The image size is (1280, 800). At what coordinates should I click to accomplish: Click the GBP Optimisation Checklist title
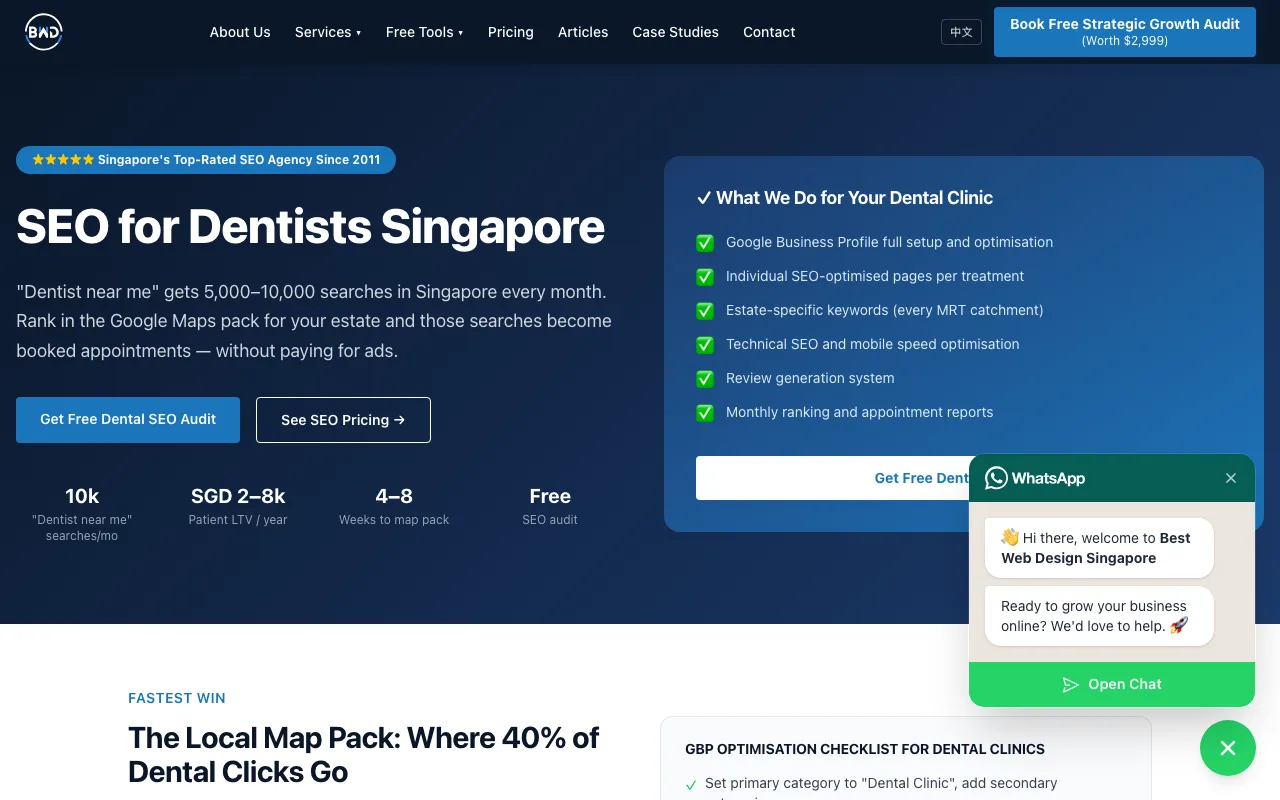865,749
